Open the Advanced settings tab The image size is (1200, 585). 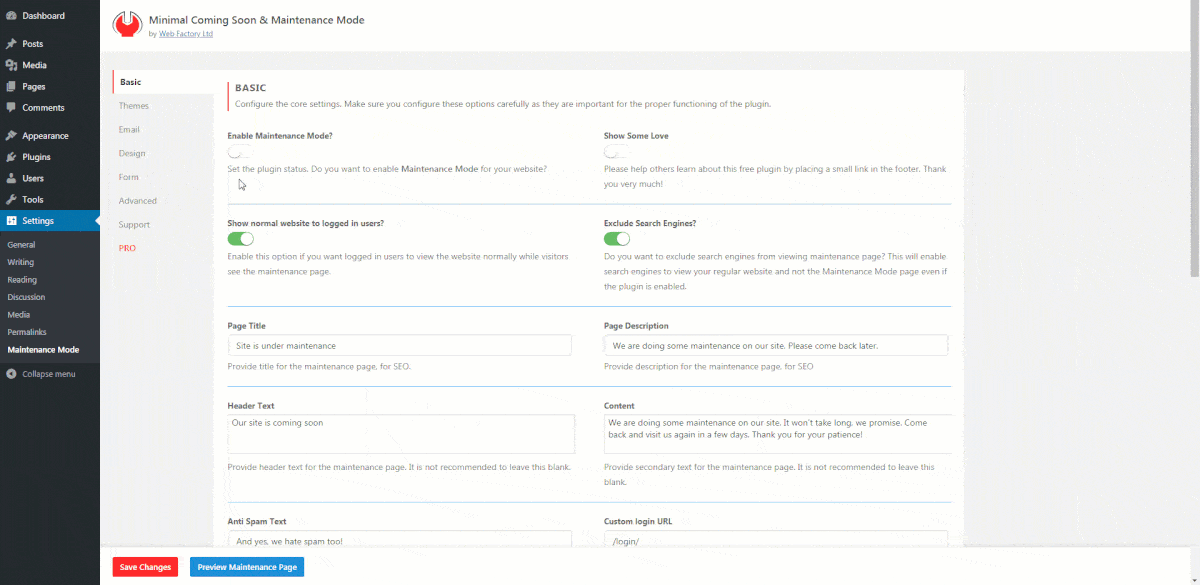(135, 200)
